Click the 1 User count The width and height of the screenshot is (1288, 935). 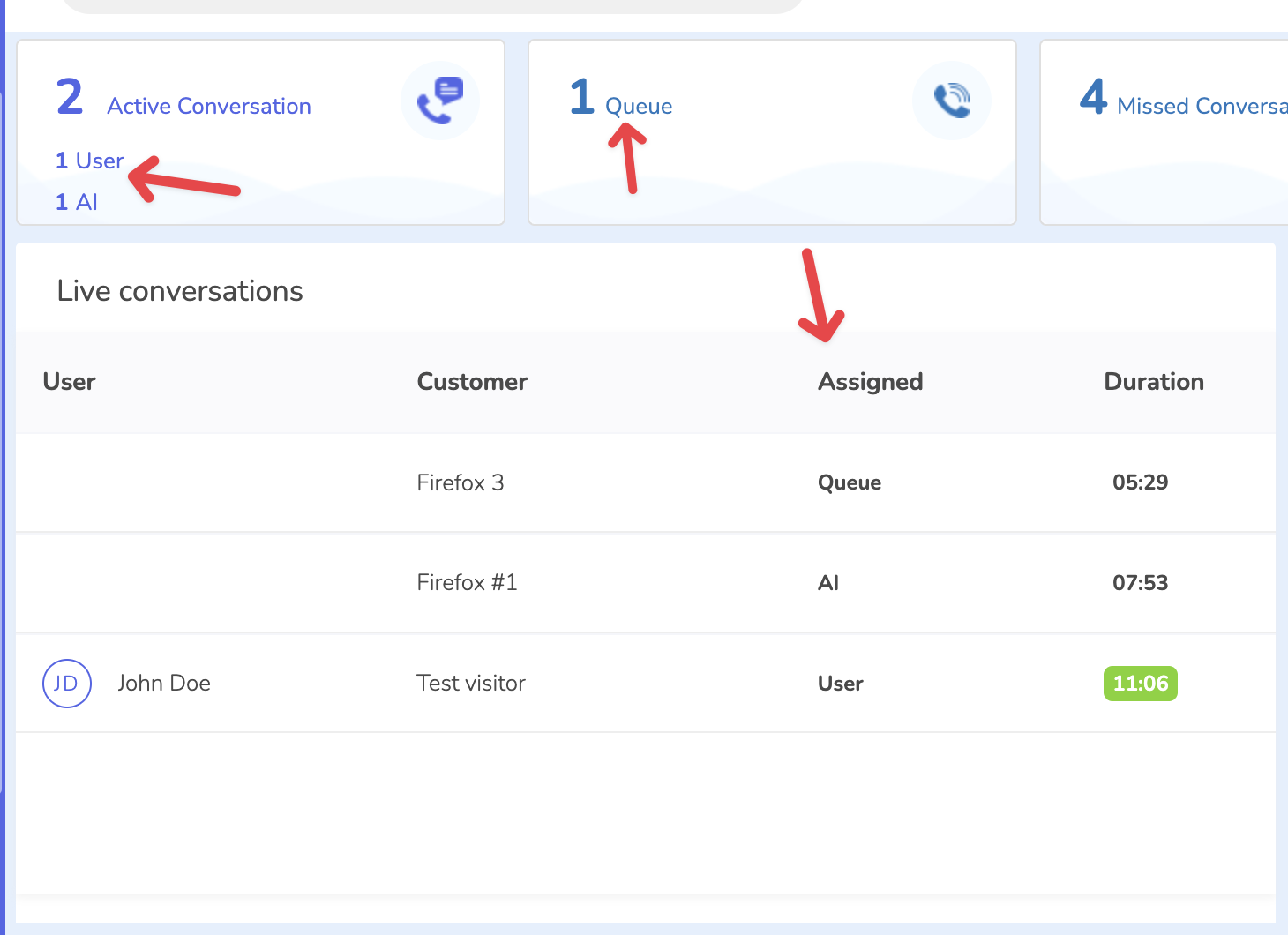[89, 161]
